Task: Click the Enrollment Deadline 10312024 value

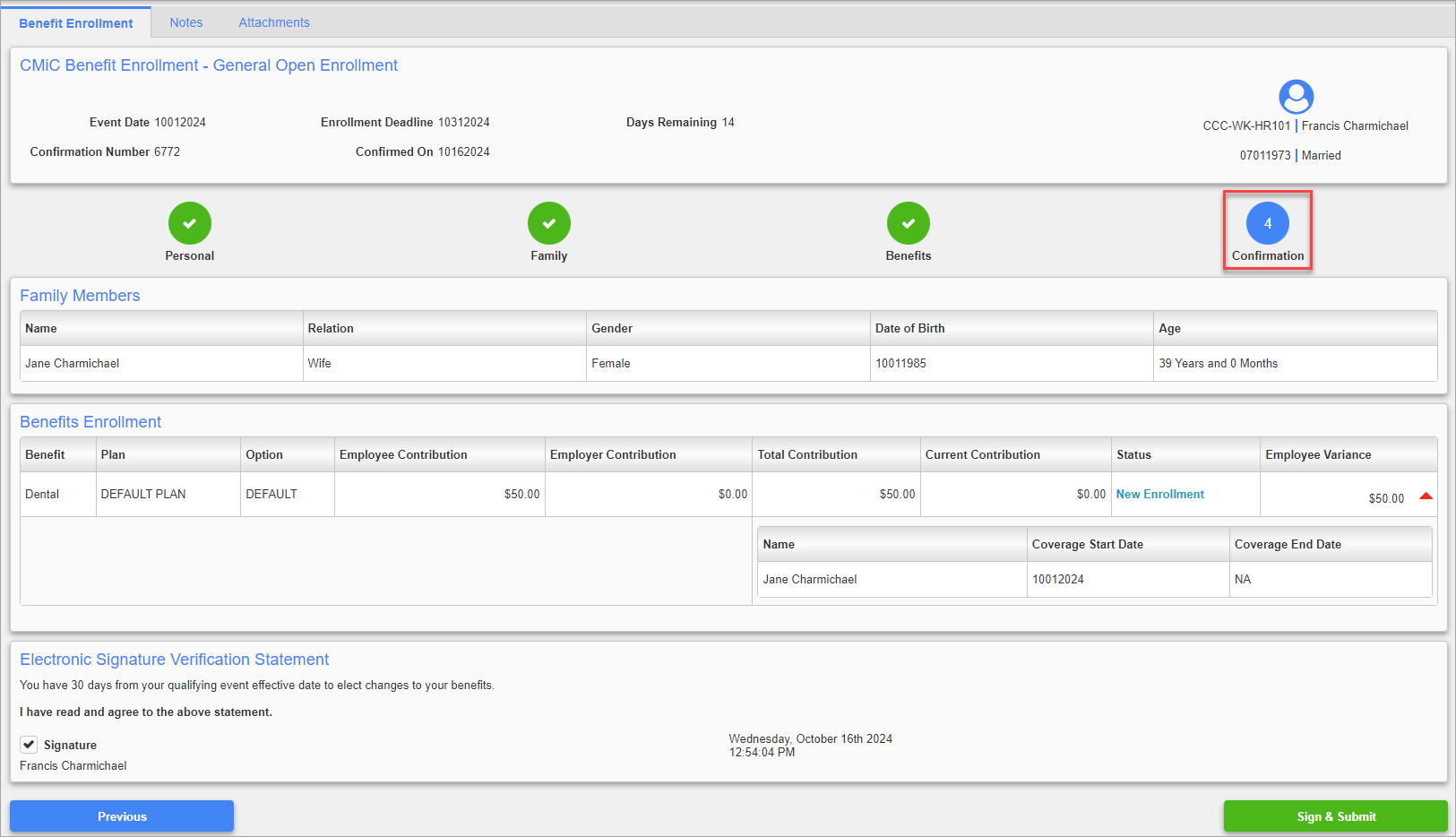Action: point(463,122)
